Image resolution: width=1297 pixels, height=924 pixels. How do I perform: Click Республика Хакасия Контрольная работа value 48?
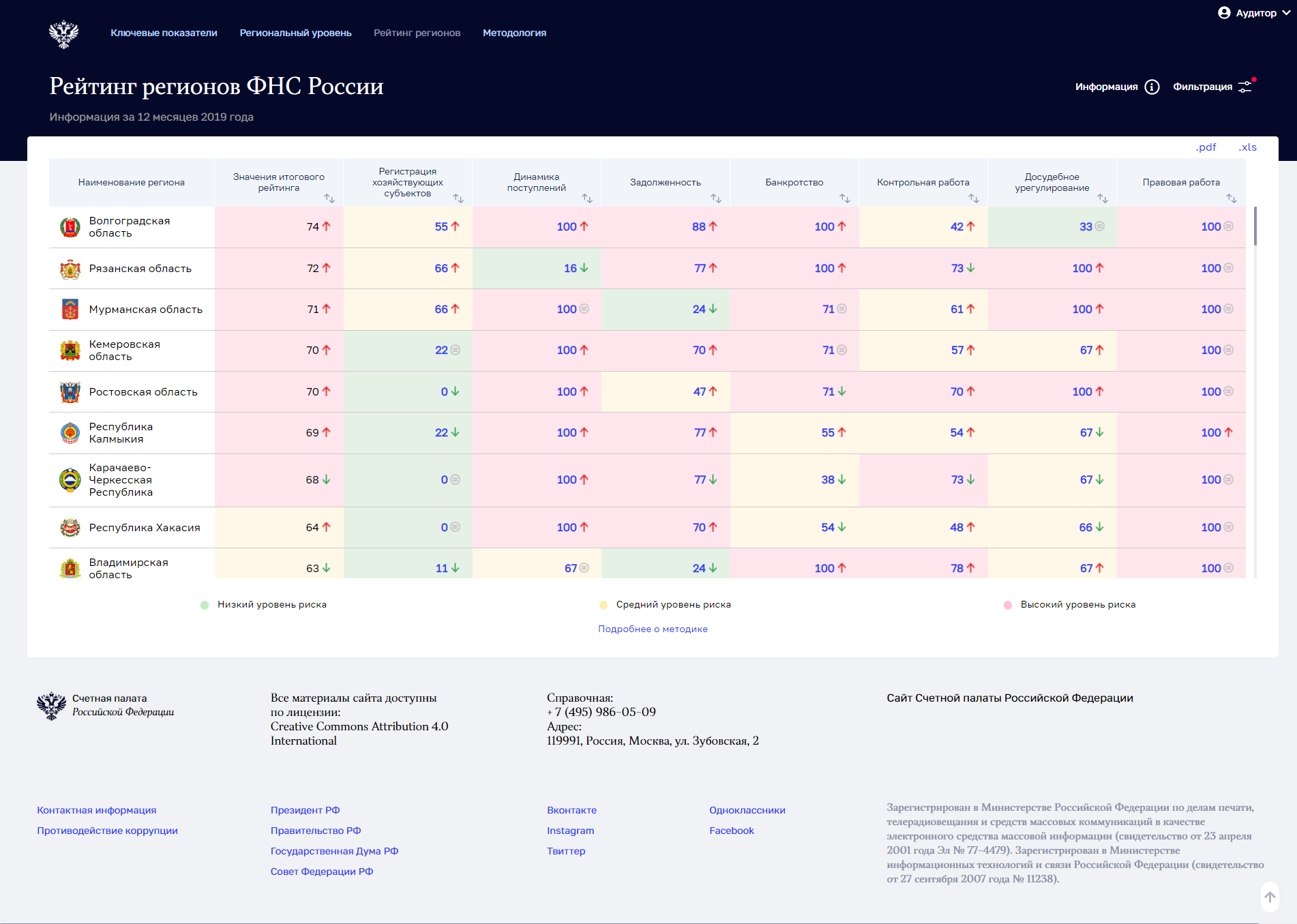(x=957, y=528)
